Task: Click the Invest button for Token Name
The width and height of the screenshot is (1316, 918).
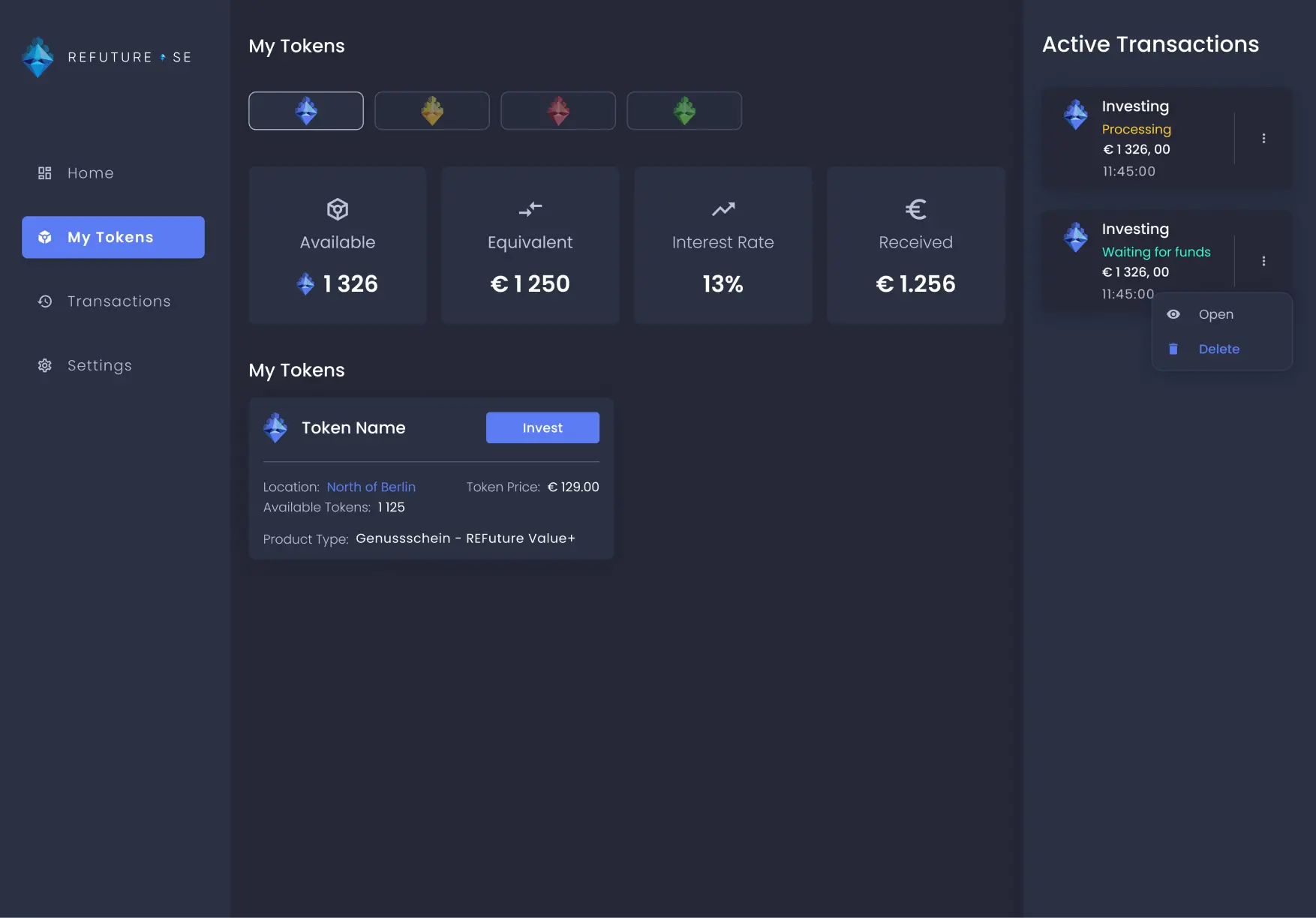Action: click(542, 427)
